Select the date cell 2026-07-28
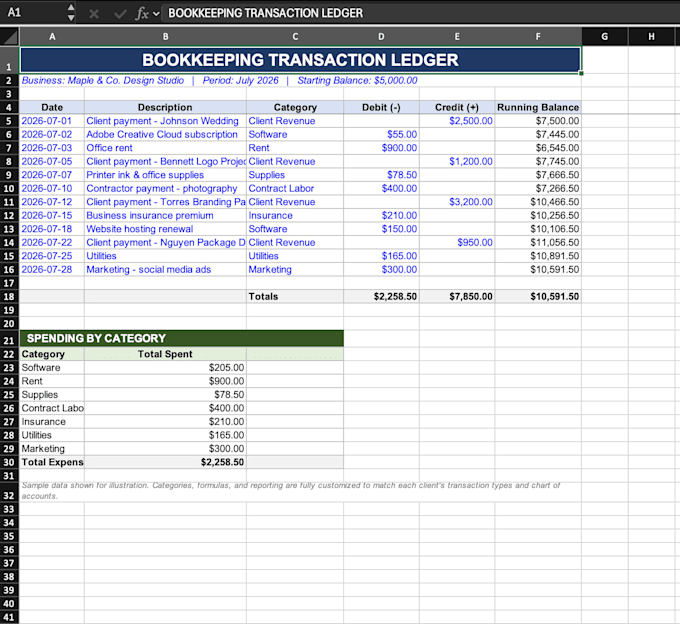 pos(52,269)
